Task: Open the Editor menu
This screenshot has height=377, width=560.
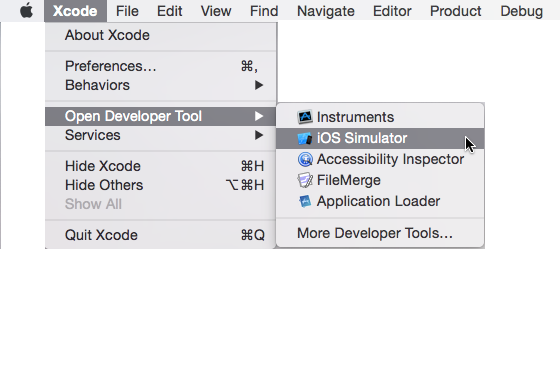Action: [x=392, y=11]
